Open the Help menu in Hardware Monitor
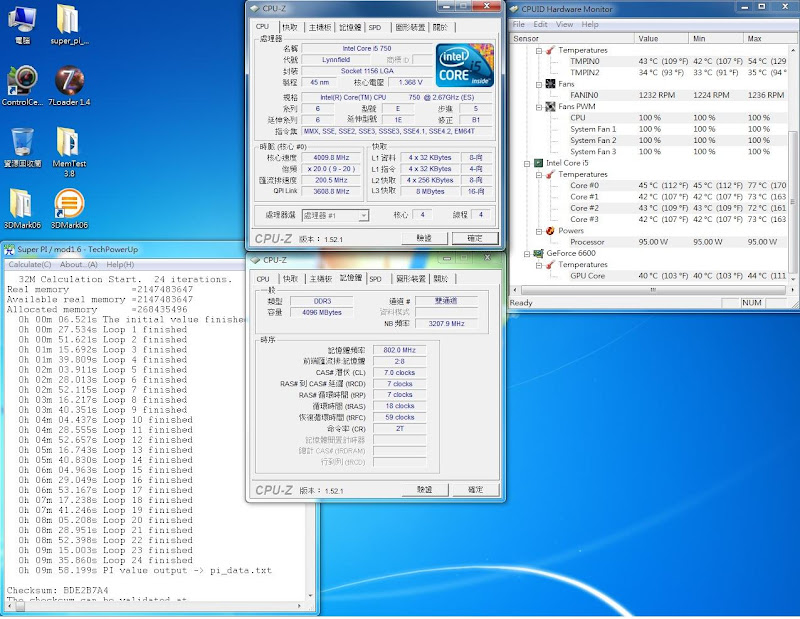Viewport: 800px width, 619px height. (589, 24)
